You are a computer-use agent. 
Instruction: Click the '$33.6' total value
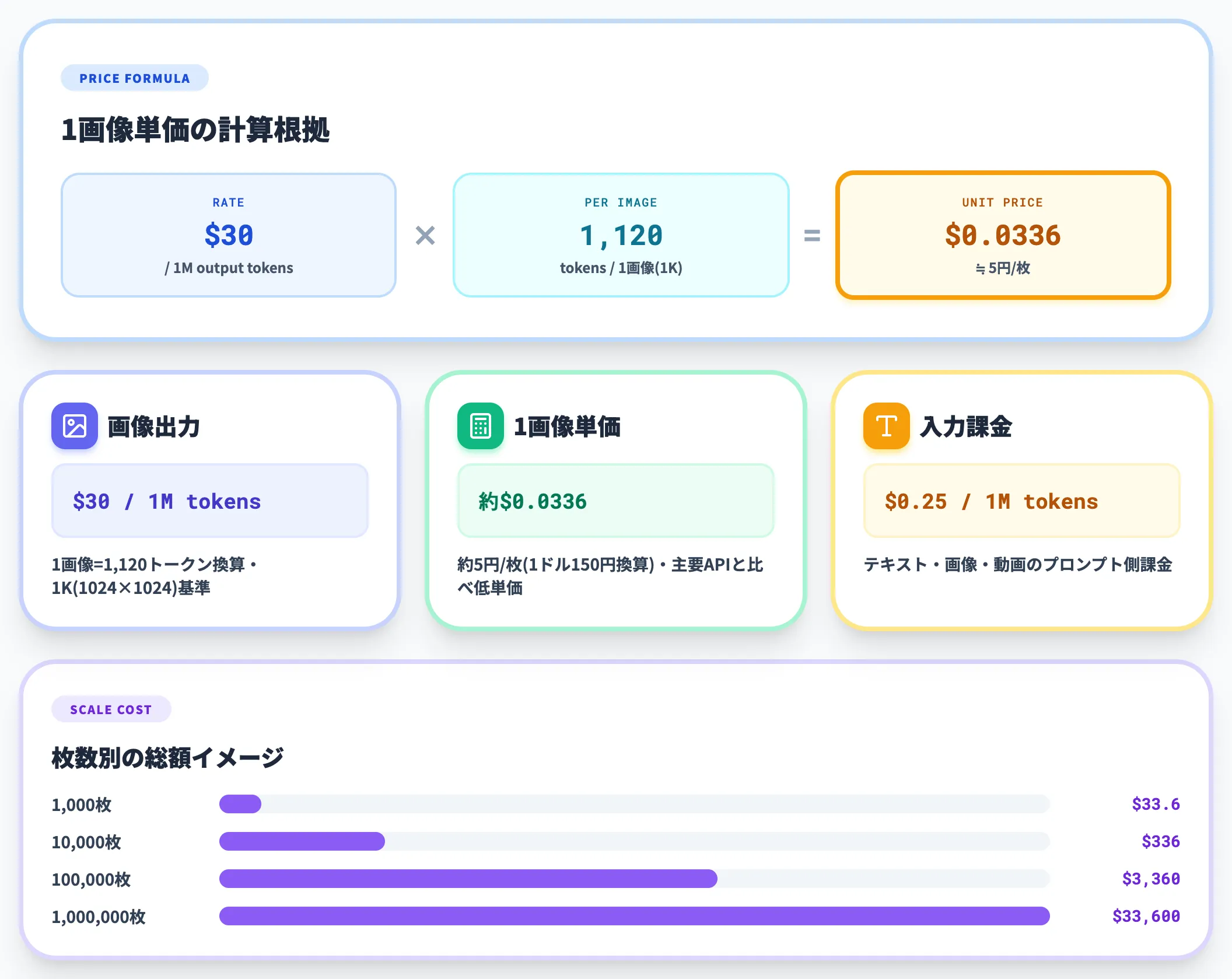[1156, 804]
